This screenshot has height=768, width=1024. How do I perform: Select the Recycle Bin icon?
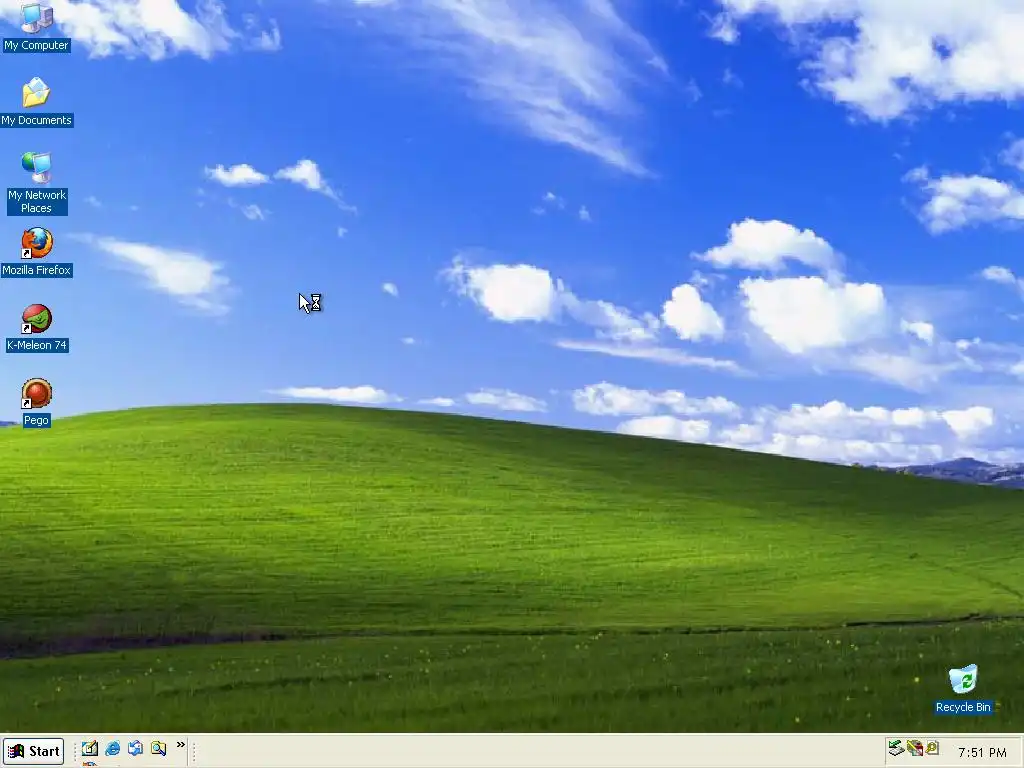coord(963,680)
